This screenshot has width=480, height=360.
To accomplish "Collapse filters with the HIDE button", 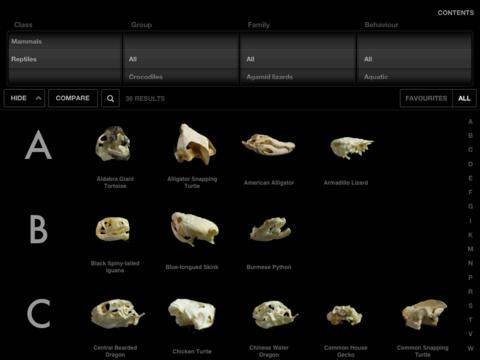I will pyautogui.click(x=24, y=98).
